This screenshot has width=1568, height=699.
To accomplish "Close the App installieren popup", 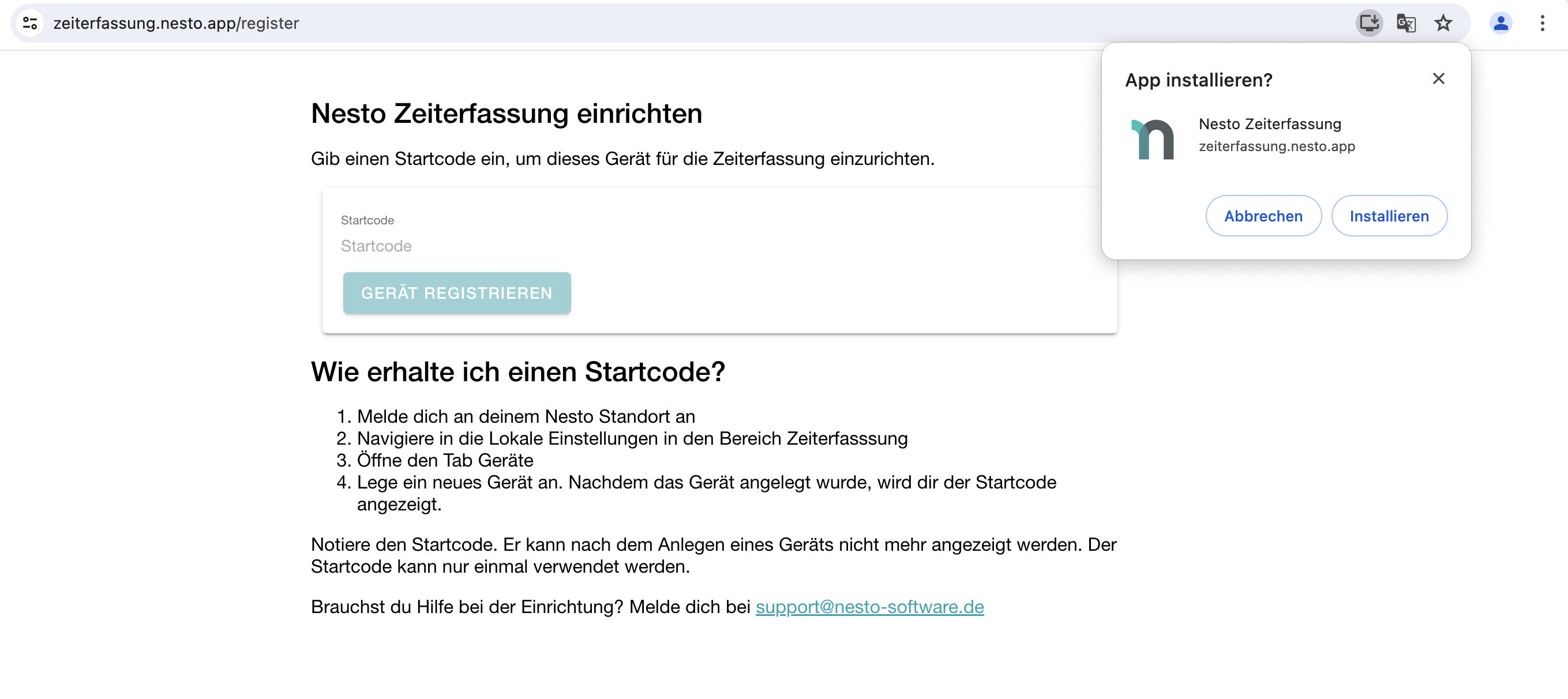I will tap(1438, 78).
